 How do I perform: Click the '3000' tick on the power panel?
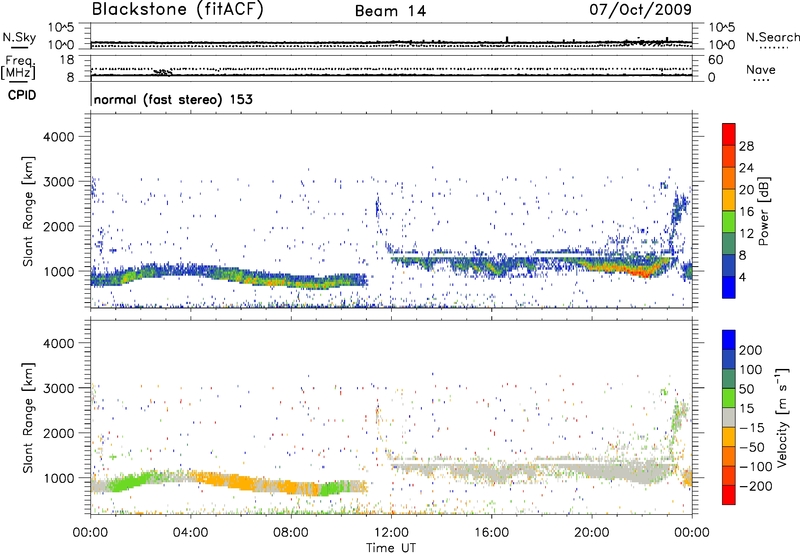tap(58, 182)
